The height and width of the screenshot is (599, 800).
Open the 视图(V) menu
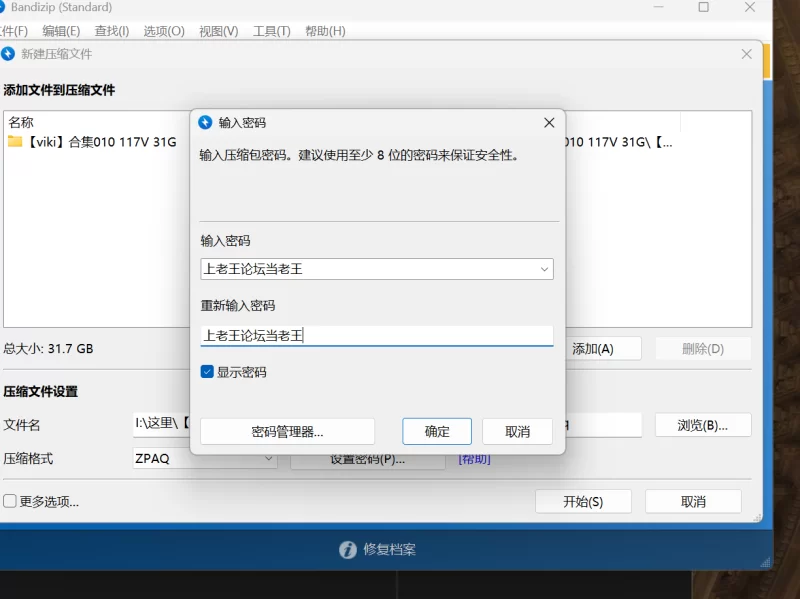tap(218, 31)
